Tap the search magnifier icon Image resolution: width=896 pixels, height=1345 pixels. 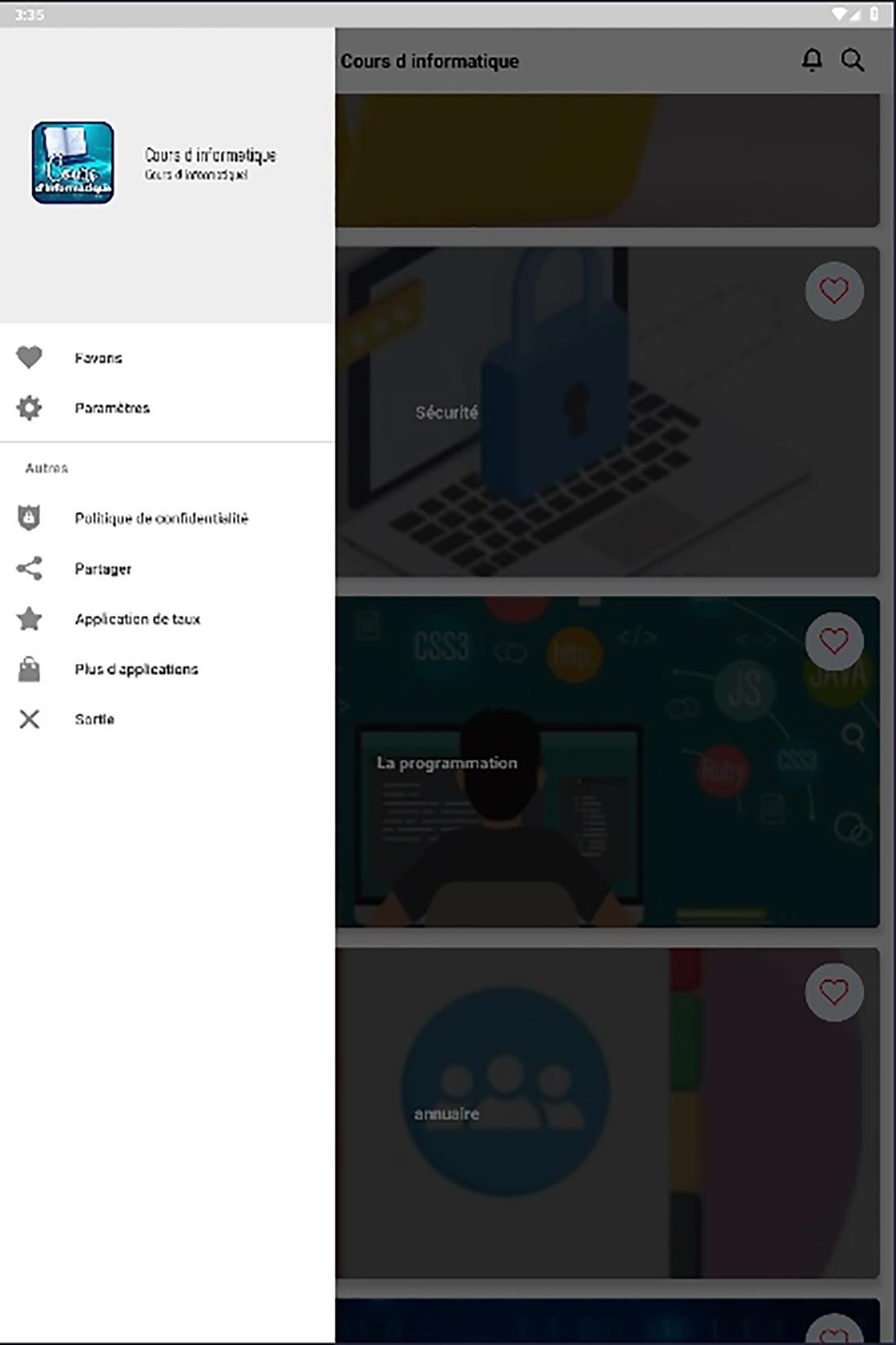[x=852, y=60]
